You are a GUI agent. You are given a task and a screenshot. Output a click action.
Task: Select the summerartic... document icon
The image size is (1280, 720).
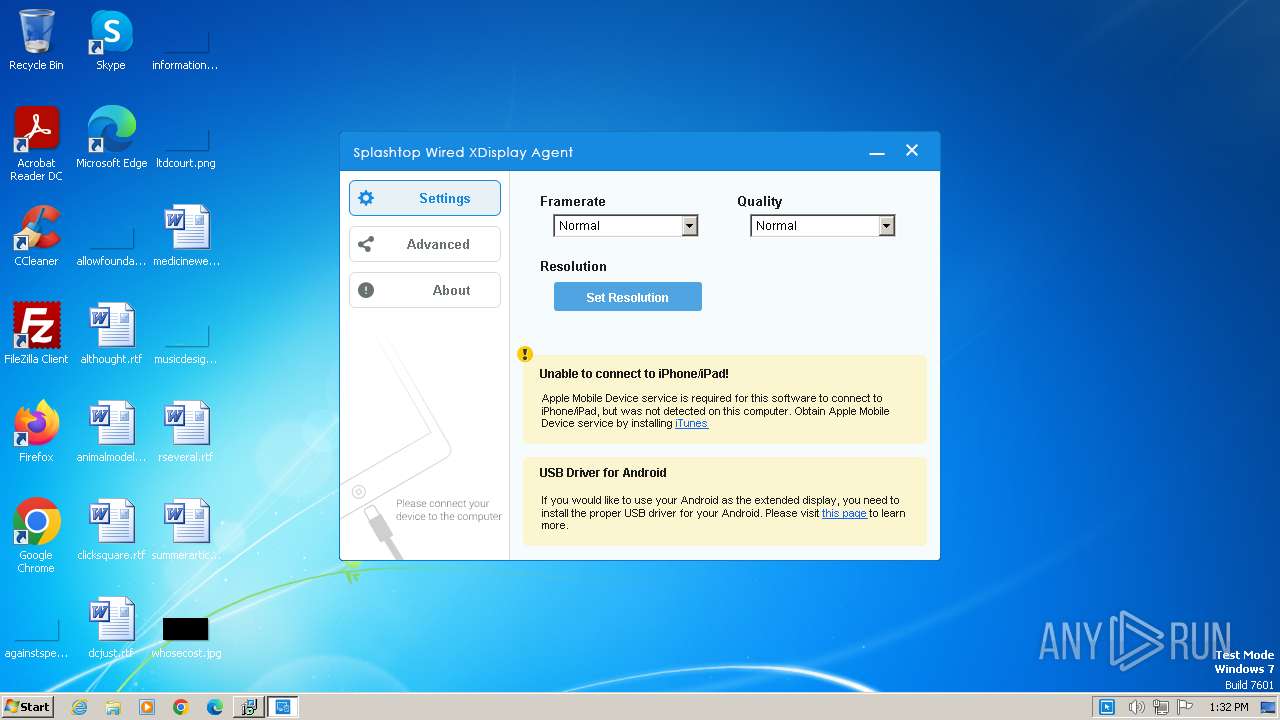(186, 530)
